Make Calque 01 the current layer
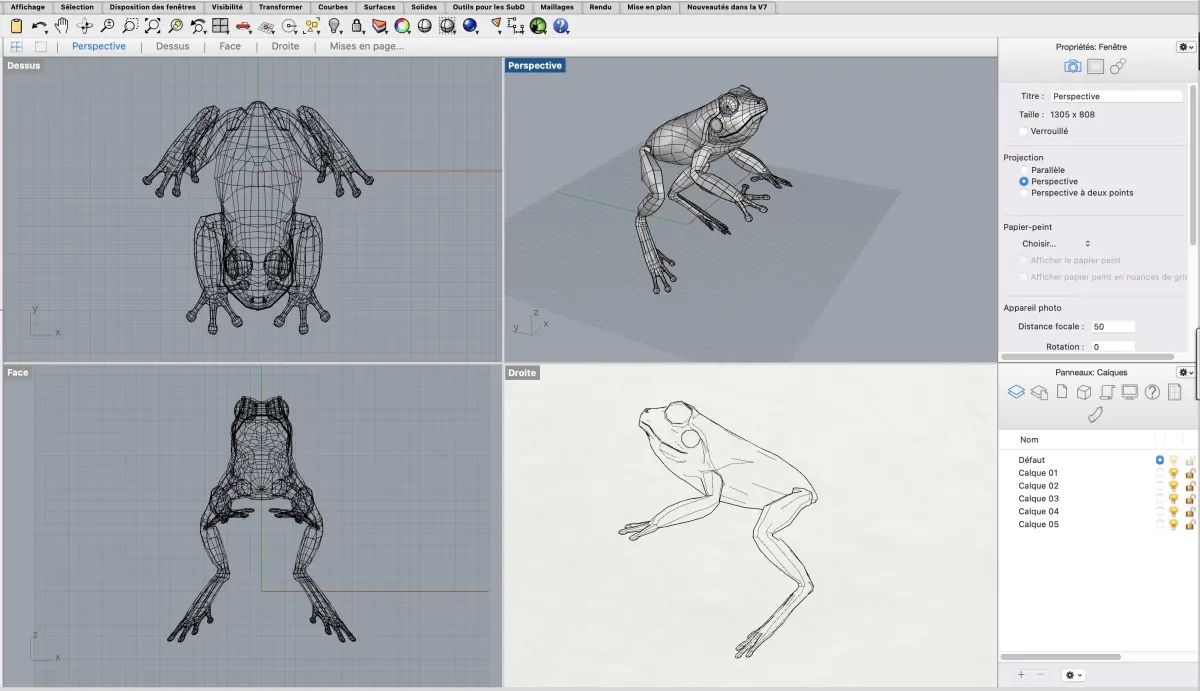The height and width of the screenshot is (691, 1200). coord(1160,473)
